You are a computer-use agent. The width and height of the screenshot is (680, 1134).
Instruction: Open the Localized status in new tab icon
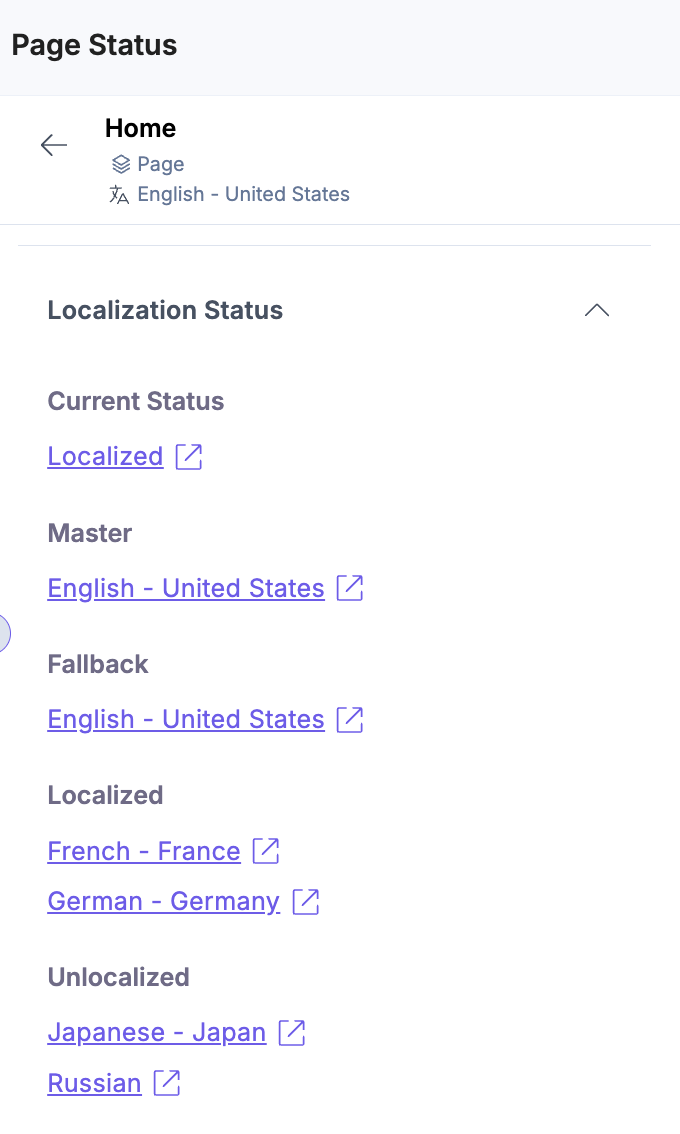(189, 456)
